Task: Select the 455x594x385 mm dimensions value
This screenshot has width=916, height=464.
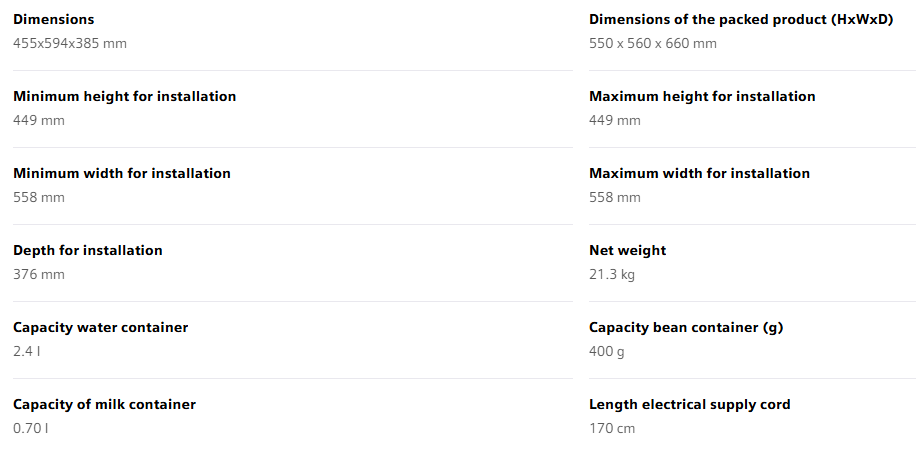Action: click(70, 43)
